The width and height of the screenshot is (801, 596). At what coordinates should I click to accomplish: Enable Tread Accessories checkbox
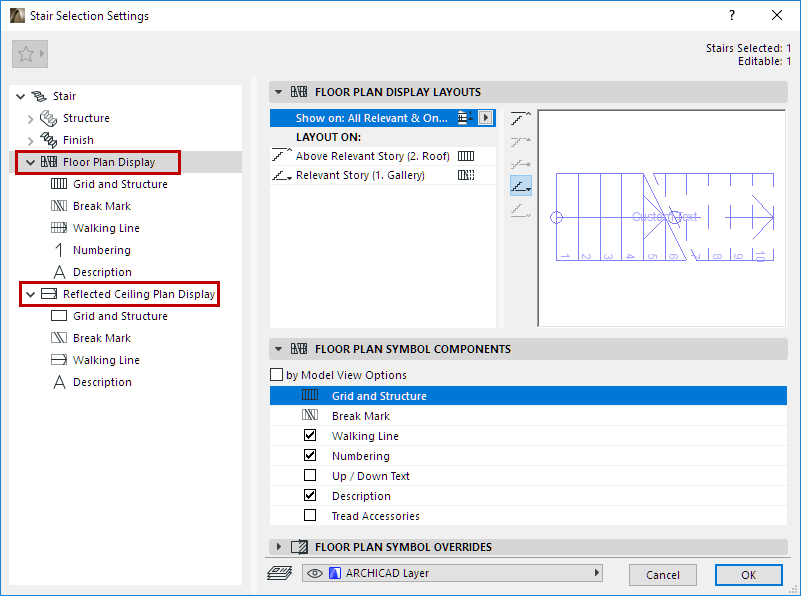[310, 515]
